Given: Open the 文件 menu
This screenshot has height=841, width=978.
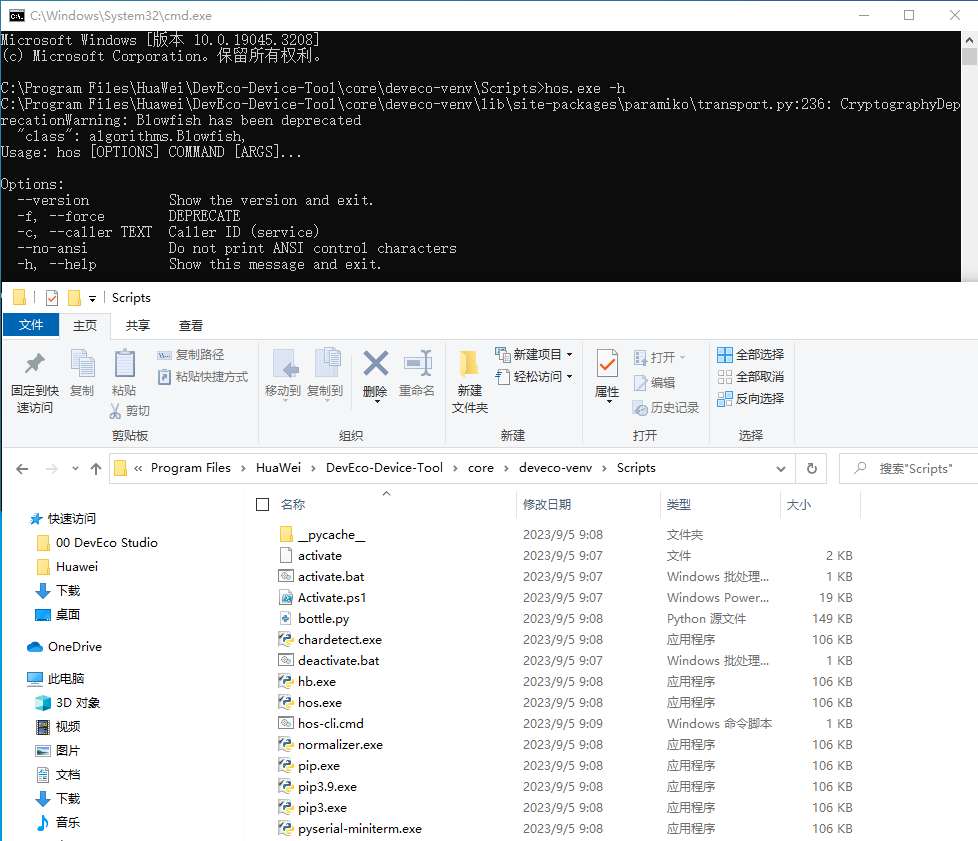Looking at the screenshot, I should tap(30, 325).
